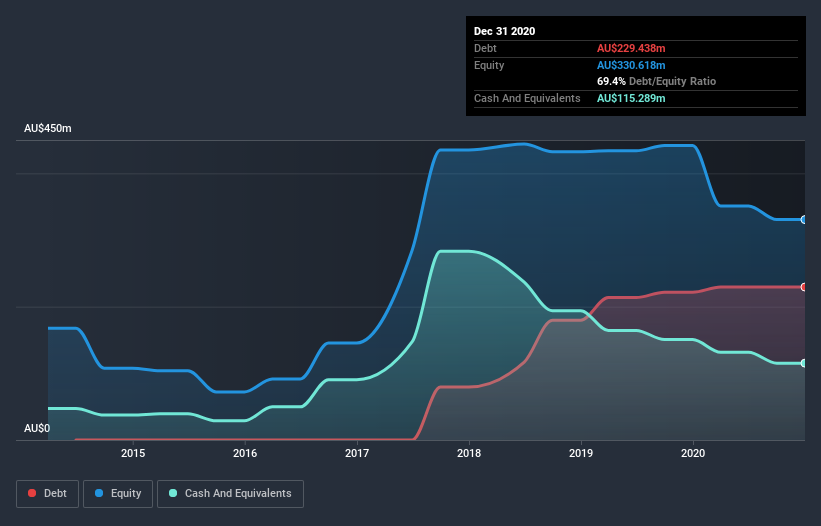The width and height of the screenshot is (821, 526).
Task: Select the 2017 x-axis label
Action: (357, 453)
